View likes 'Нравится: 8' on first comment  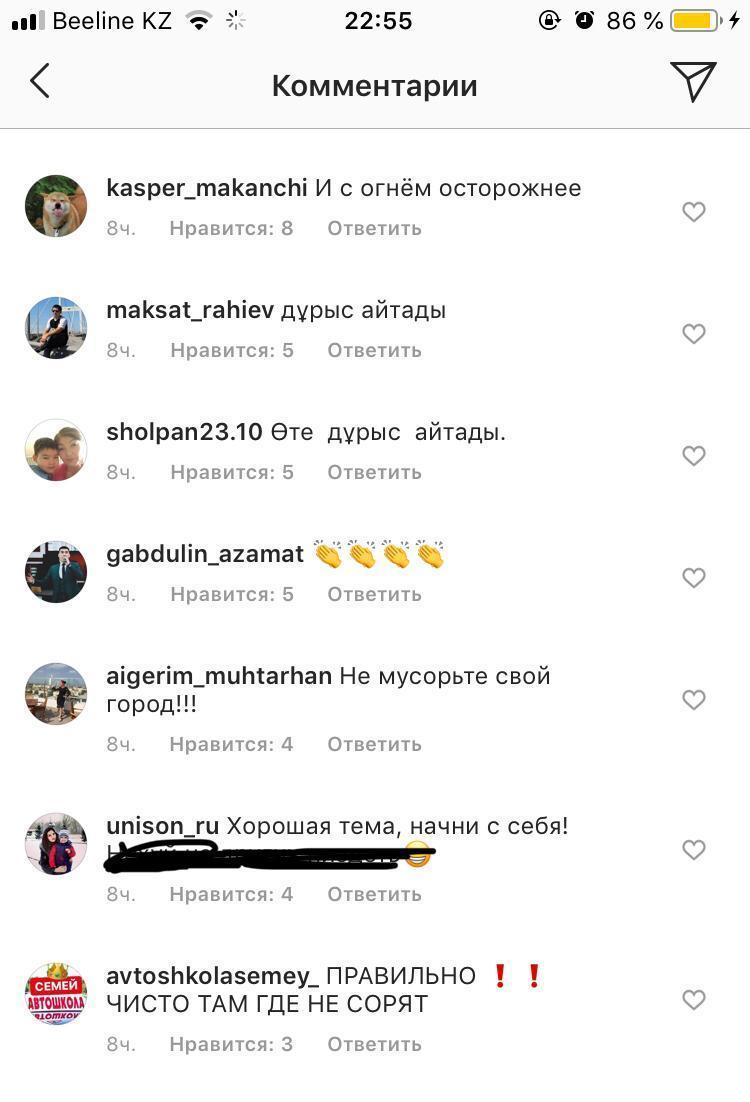pyautogui.click(x=231, y=228)
